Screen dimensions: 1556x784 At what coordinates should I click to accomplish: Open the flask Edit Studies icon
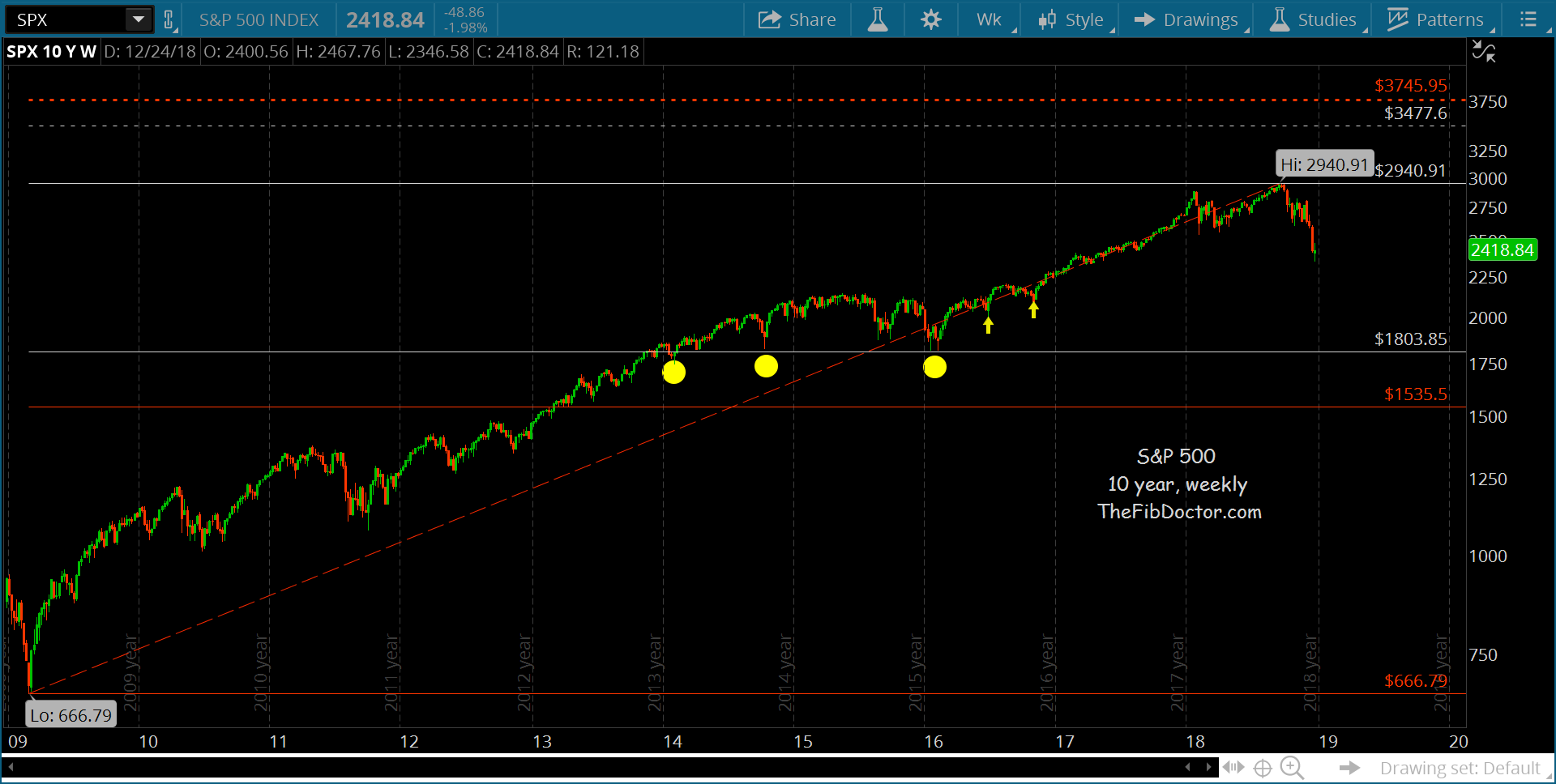click(x=878, y=19)
